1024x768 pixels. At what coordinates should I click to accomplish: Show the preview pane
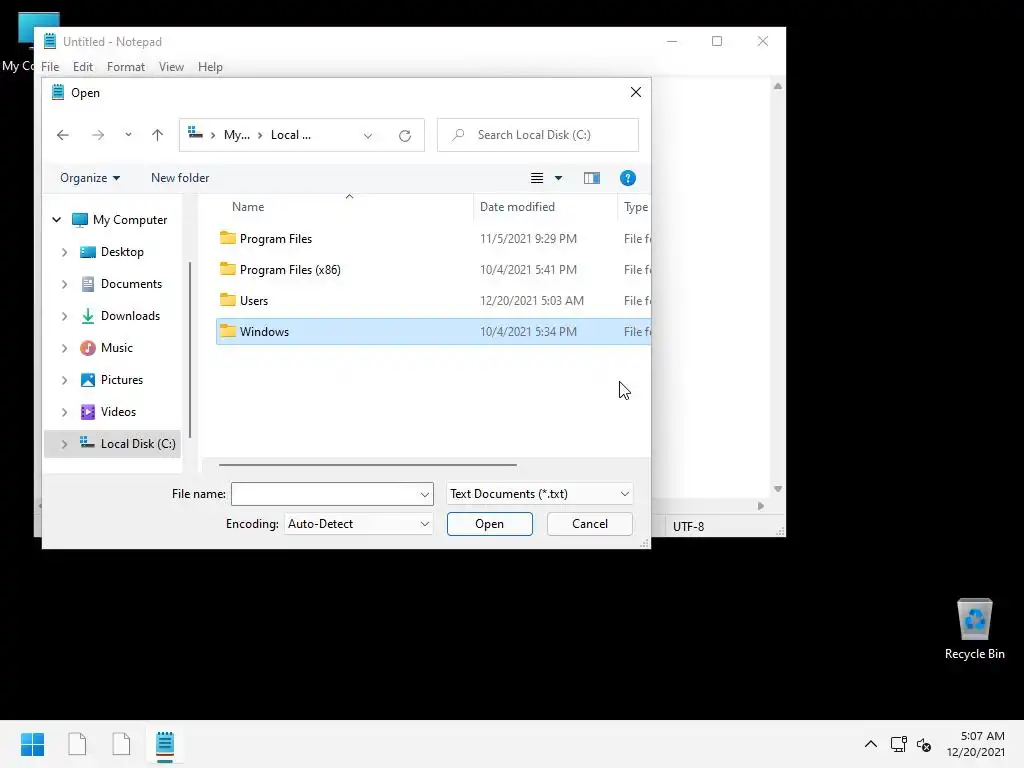(592, 178)
